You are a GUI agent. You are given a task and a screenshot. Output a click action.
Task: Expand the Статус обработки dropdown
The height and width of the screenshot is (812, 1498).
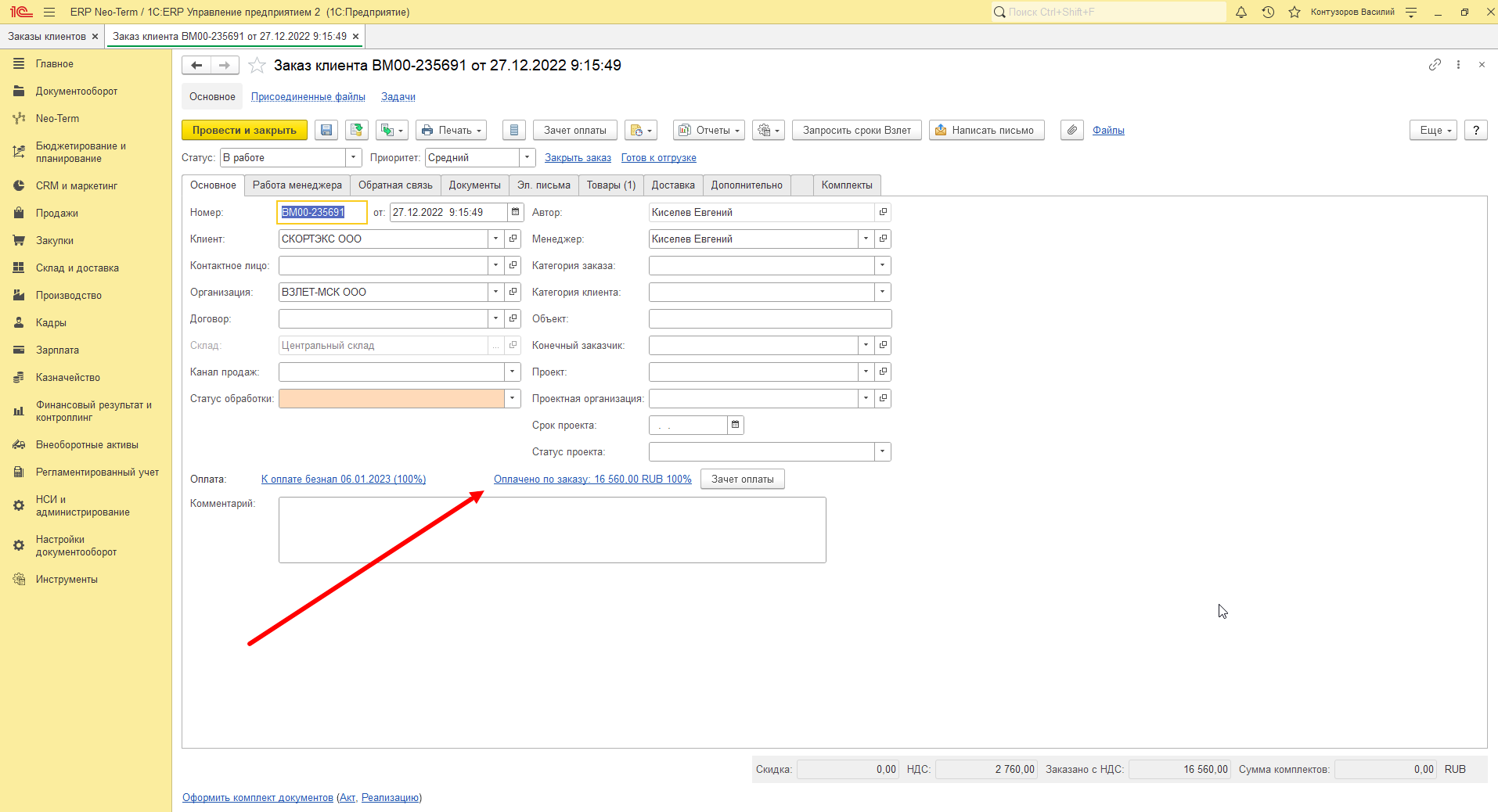click(513, 398)
